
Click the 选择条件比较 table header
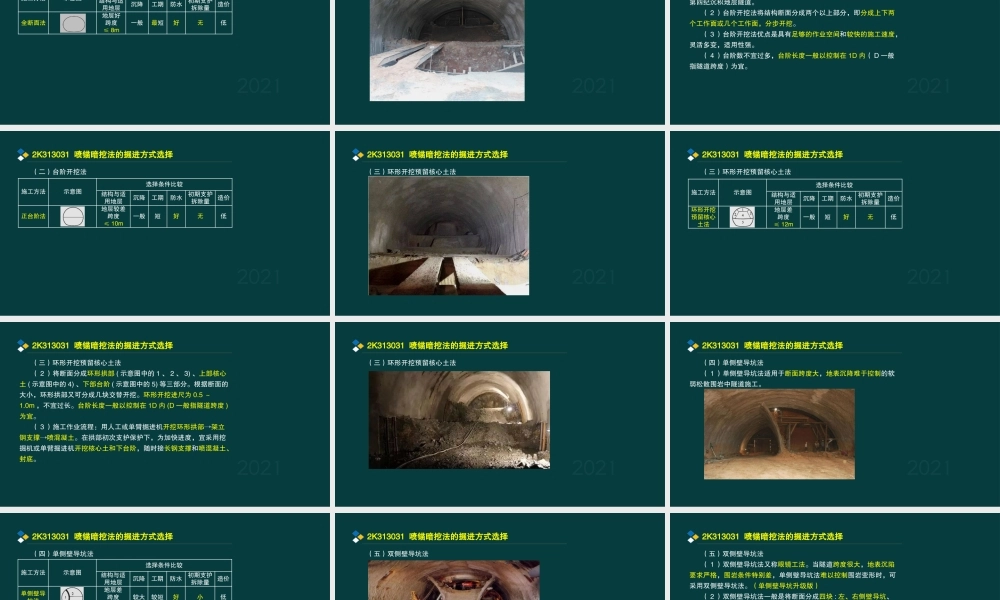(163, 184)
